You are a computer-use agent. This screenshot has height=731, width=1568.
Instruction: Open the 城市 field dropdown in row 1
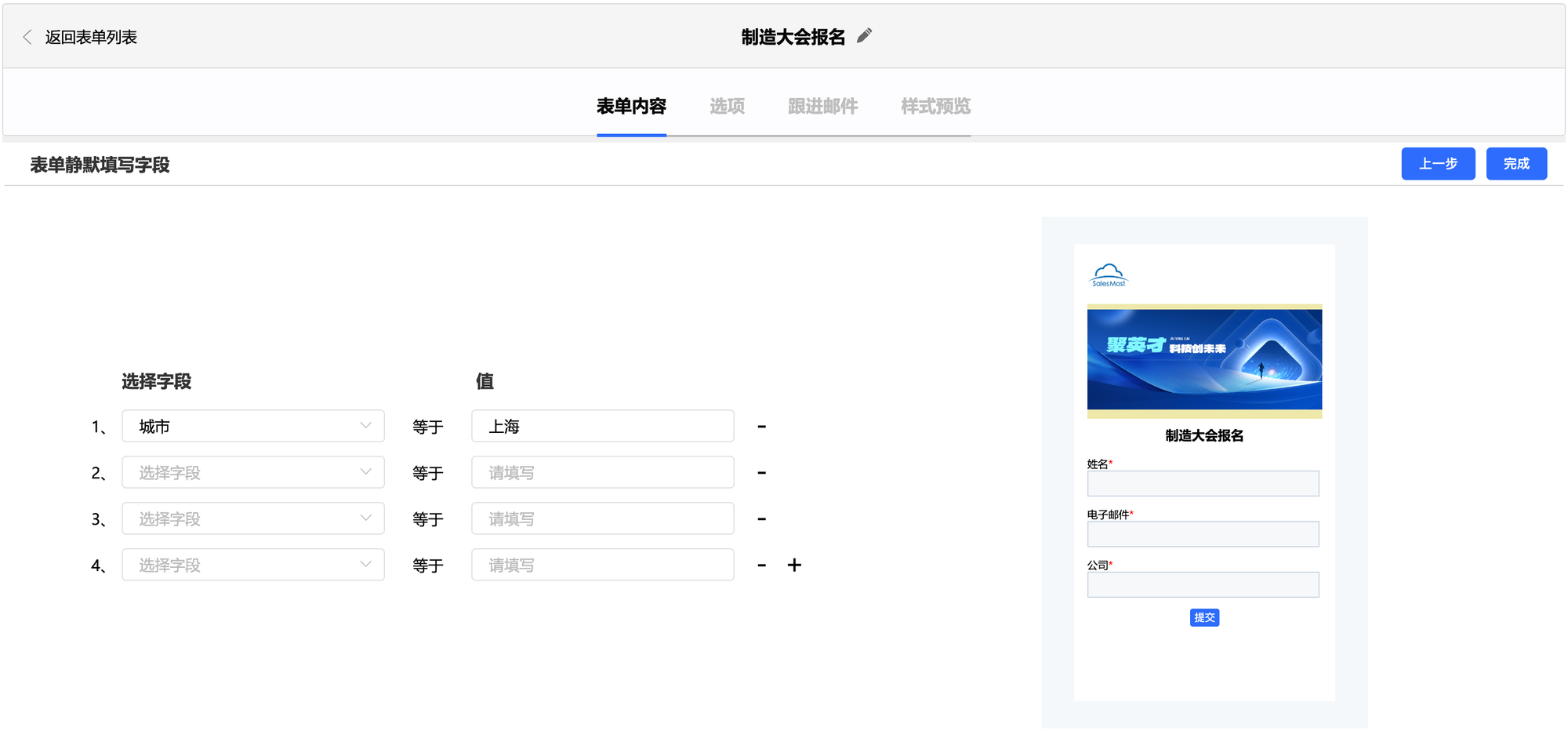coord(252,427)
